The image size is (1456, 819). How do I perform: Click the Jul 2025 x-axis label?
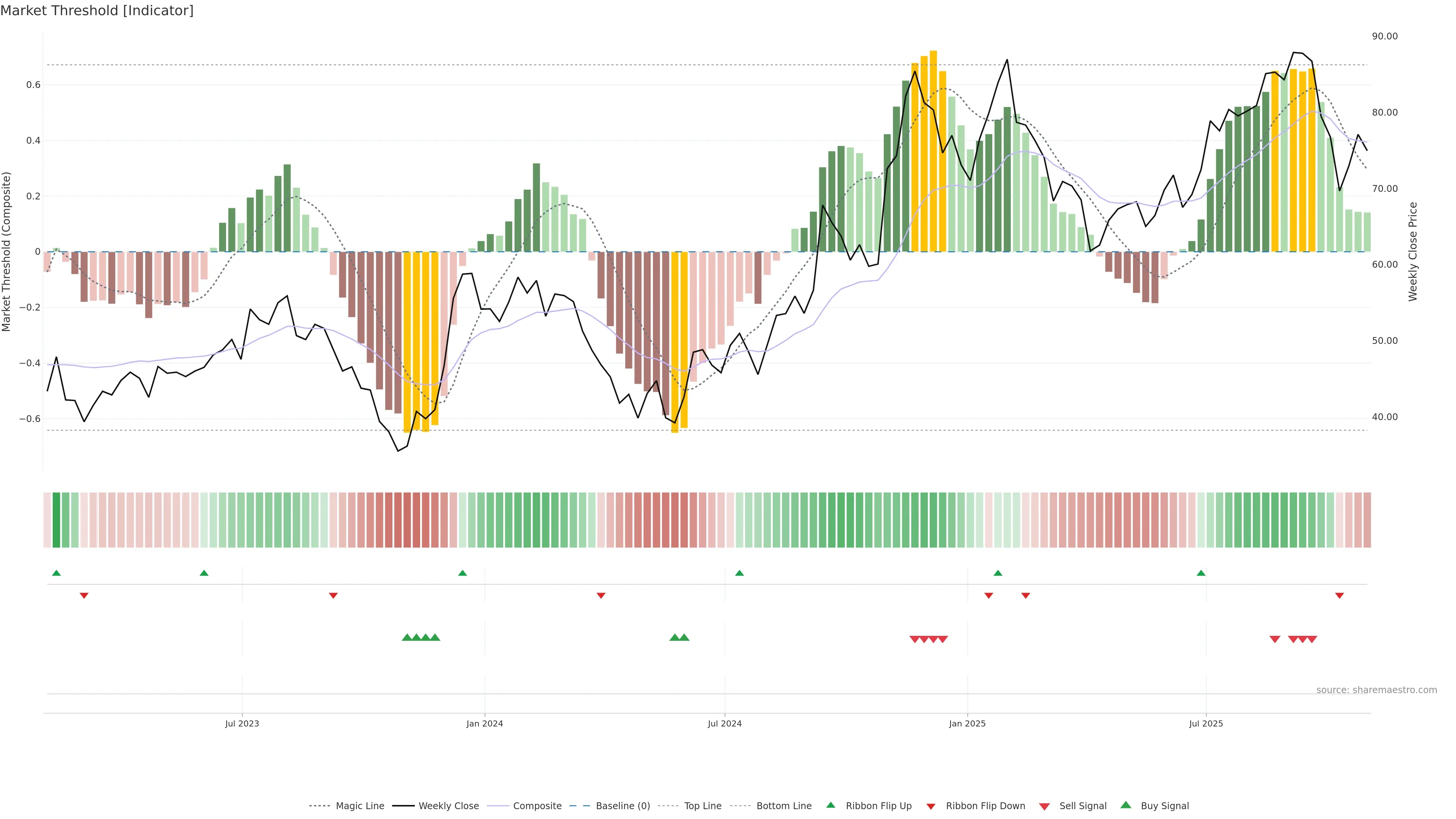click(1206, 723)
